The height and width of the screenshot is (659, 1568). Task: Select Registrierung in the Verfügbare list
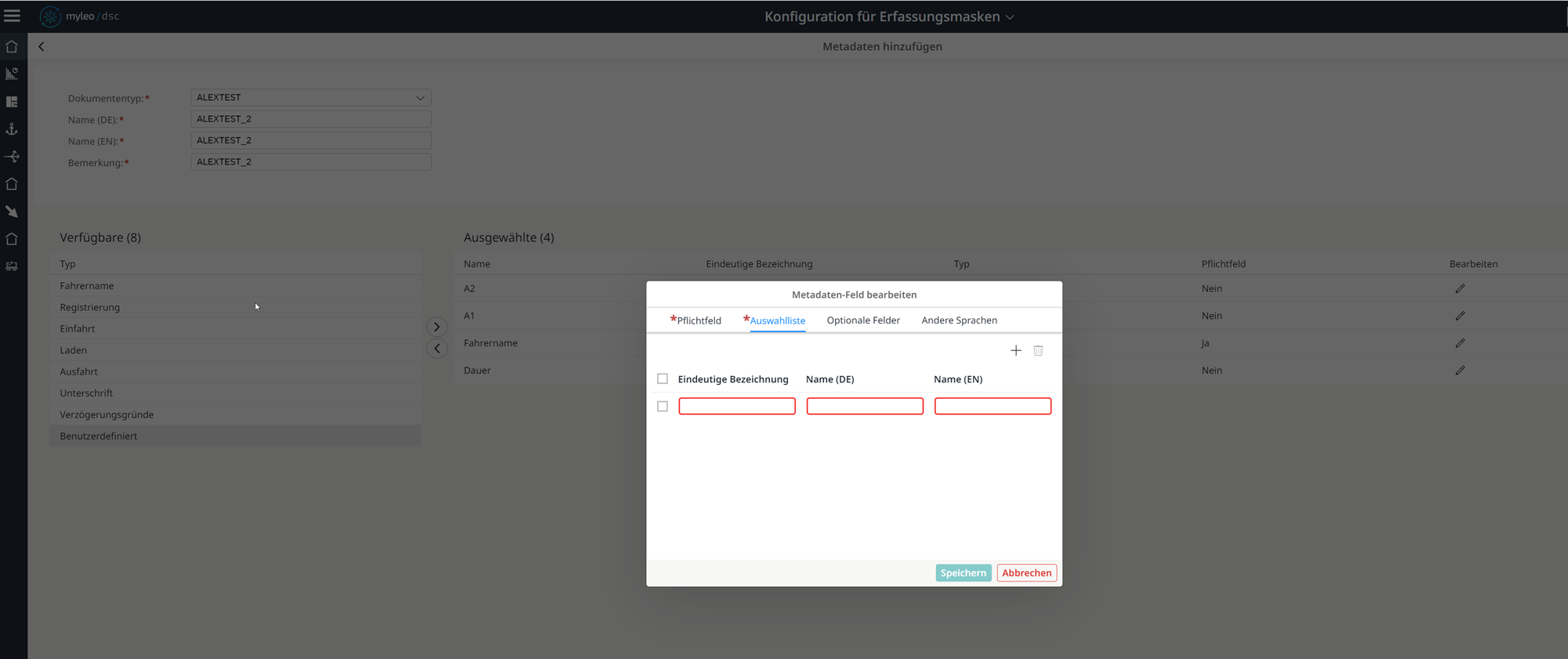point(235,307)
